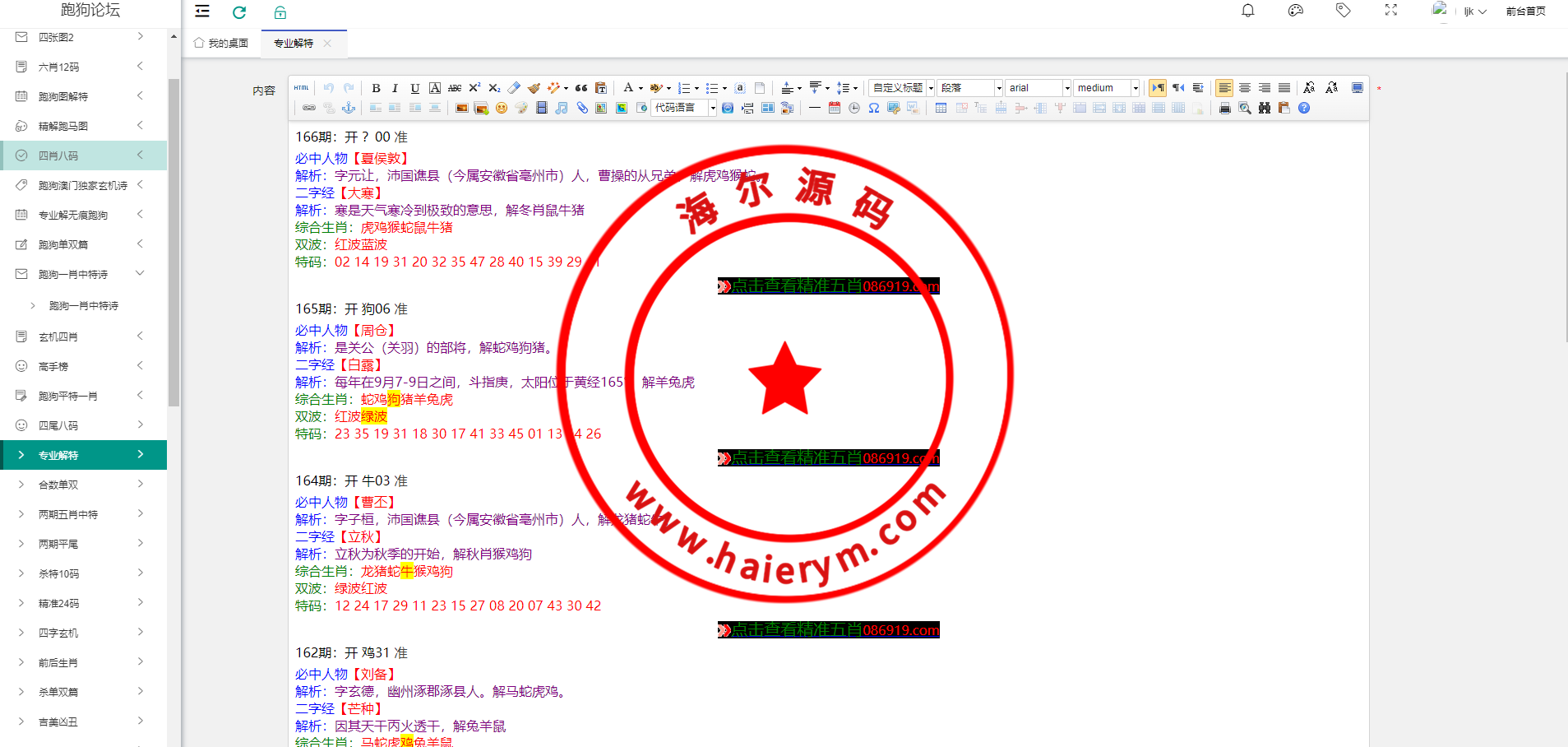Insert a table into the content
The width and height of the screenshot is (1568, 747).
coord(940,108)
